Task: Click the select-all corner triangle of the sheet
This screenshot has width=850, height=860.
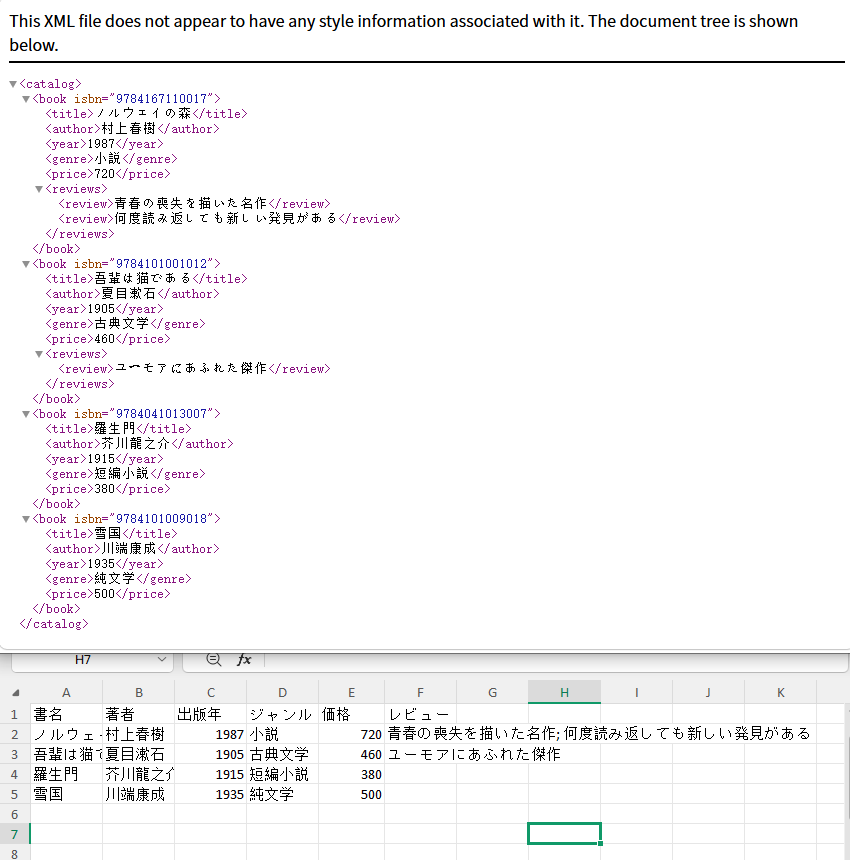Action: coord(15,693)
